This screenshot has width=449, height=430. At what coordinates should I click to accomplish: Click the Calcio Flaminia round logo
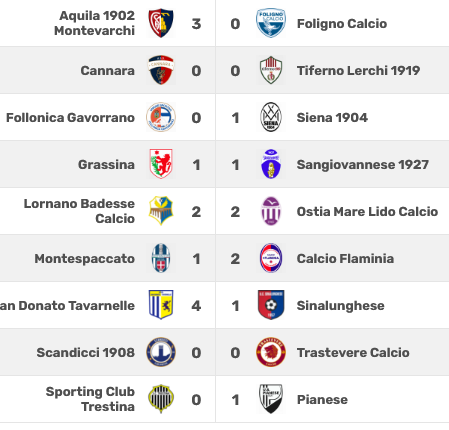pyautogui.click(x=271, y=258)
